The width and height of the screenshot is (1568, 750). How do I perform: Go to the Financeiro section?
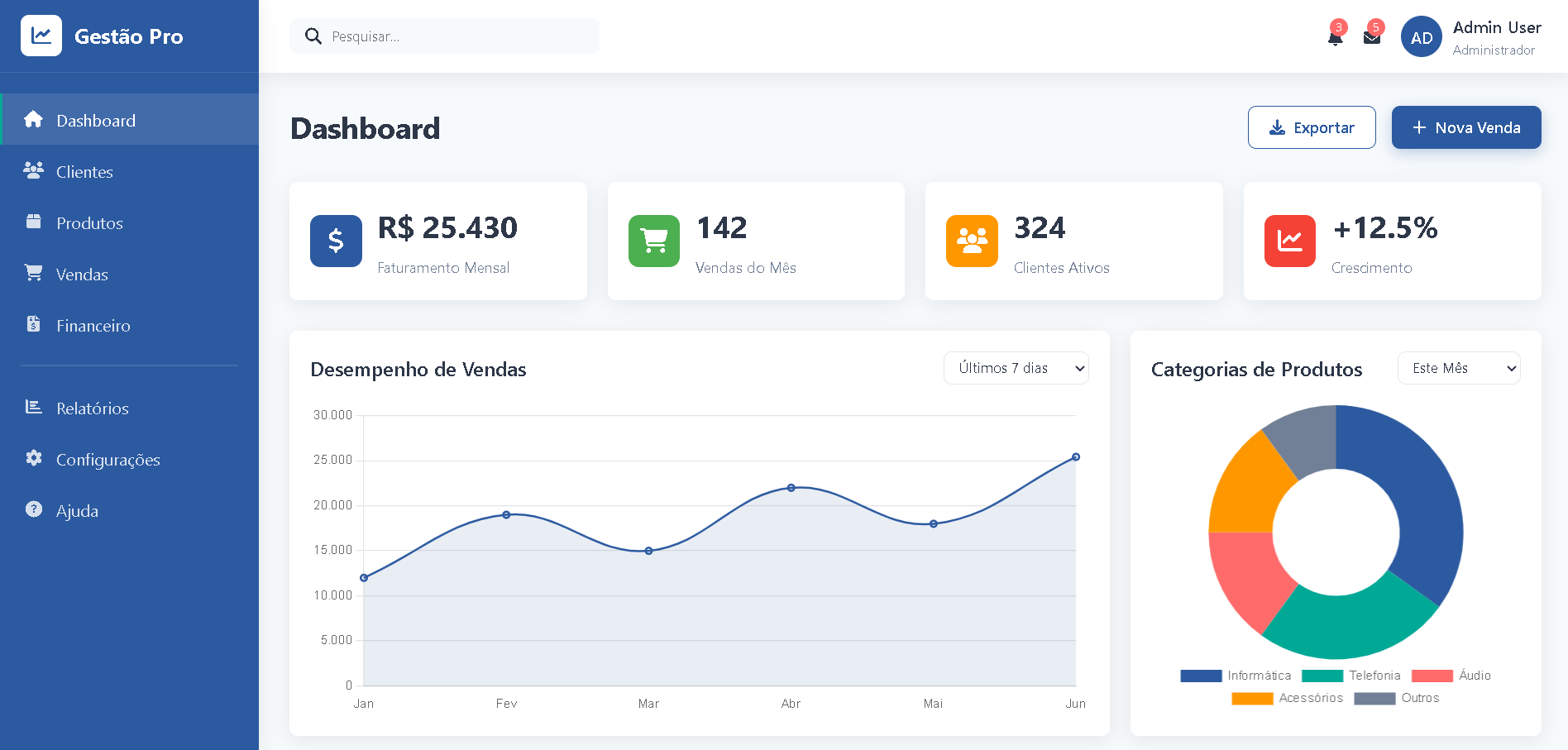click(93, 326)
